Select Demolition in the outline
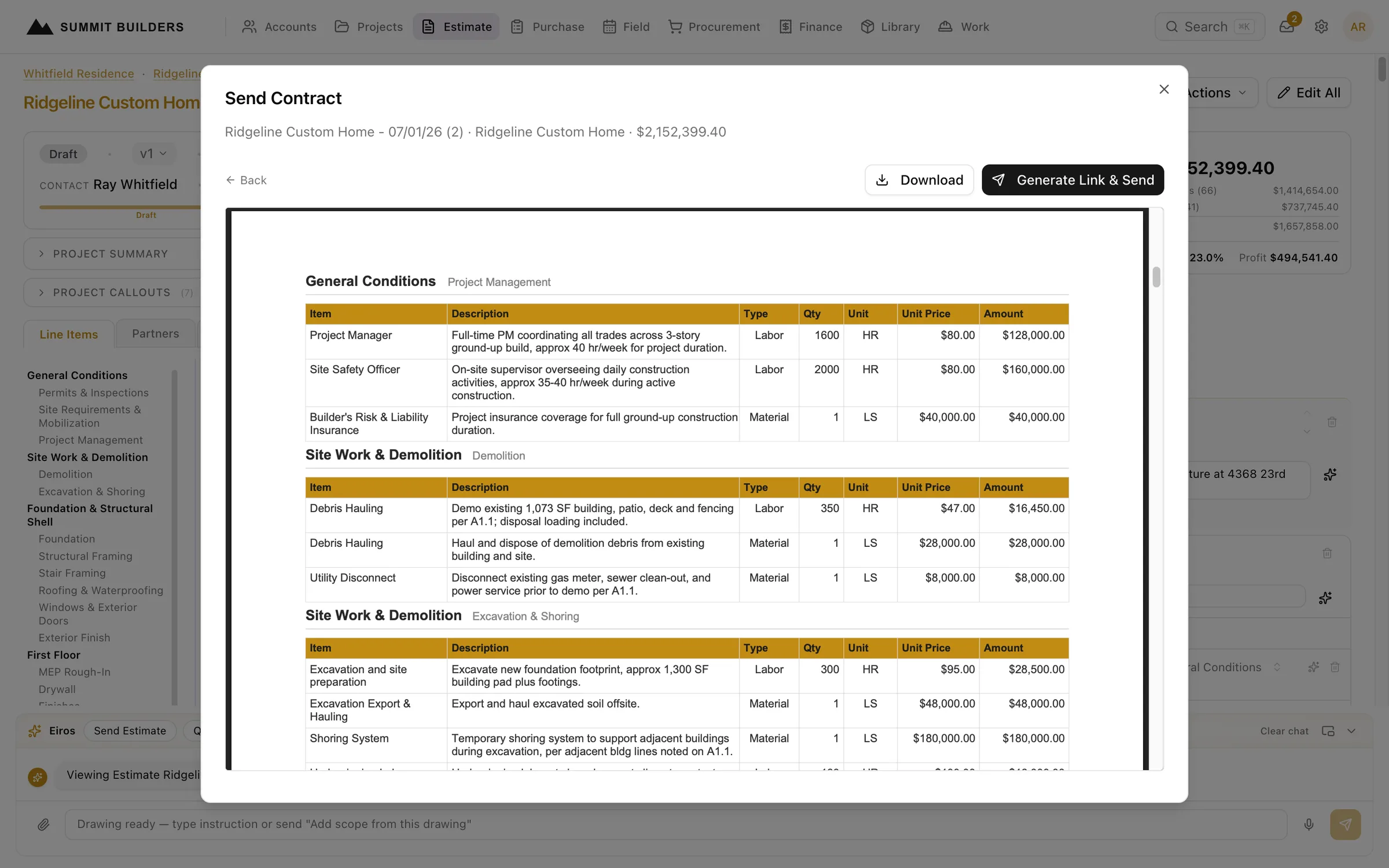Viewport: 1389px width, 868px height. tap(65, 474)
